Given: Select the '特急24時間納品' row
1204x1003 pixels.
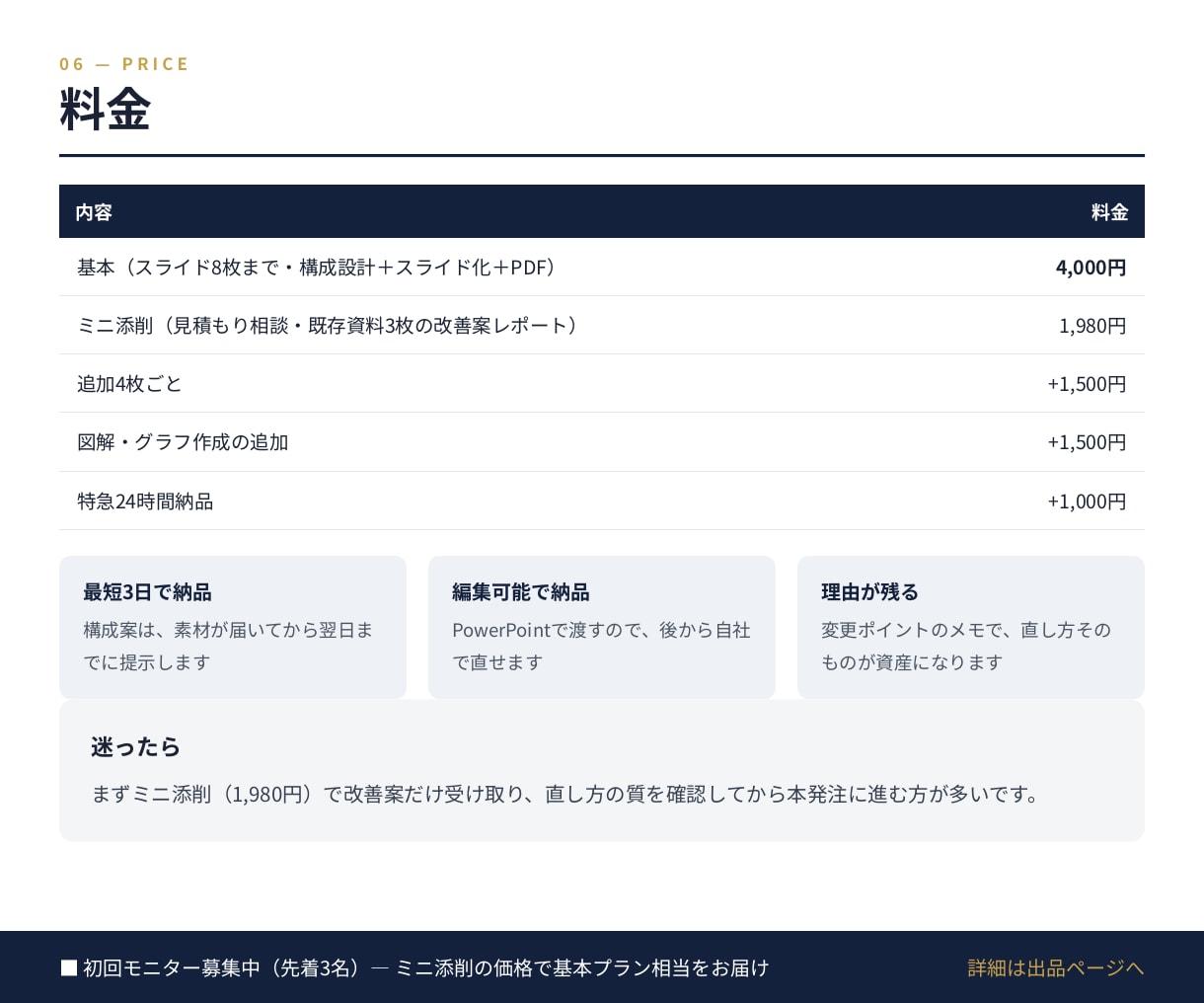Looking at the screenshot, I should point(602,501).
